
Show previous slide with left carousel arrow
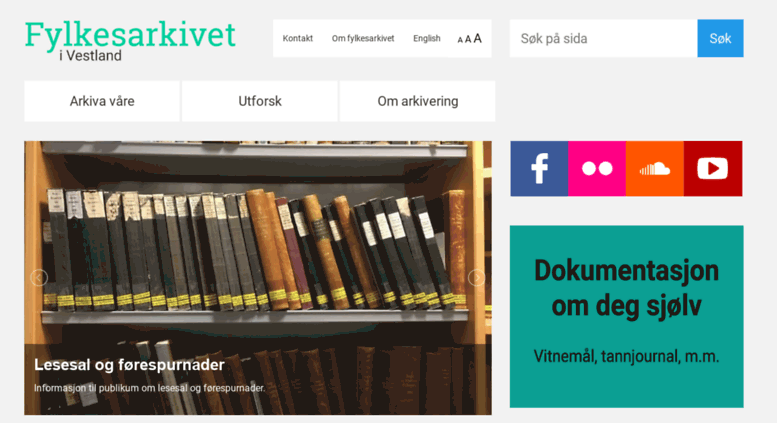coord(39,278)
